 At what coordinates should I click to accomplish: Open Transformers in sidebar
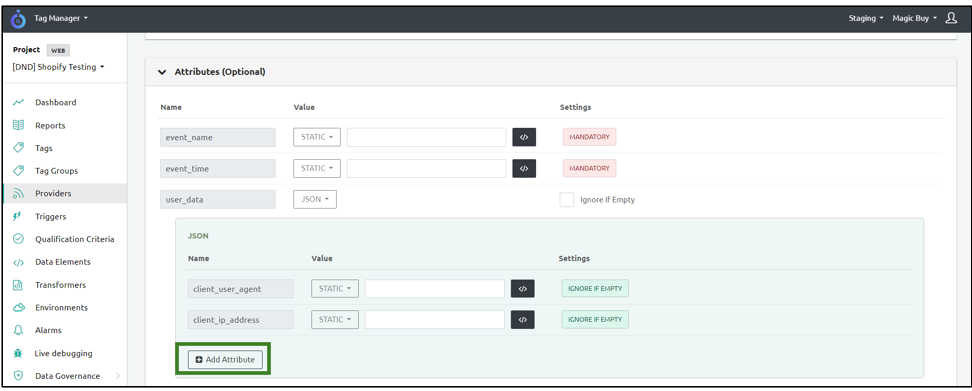[x=61, y=285]
